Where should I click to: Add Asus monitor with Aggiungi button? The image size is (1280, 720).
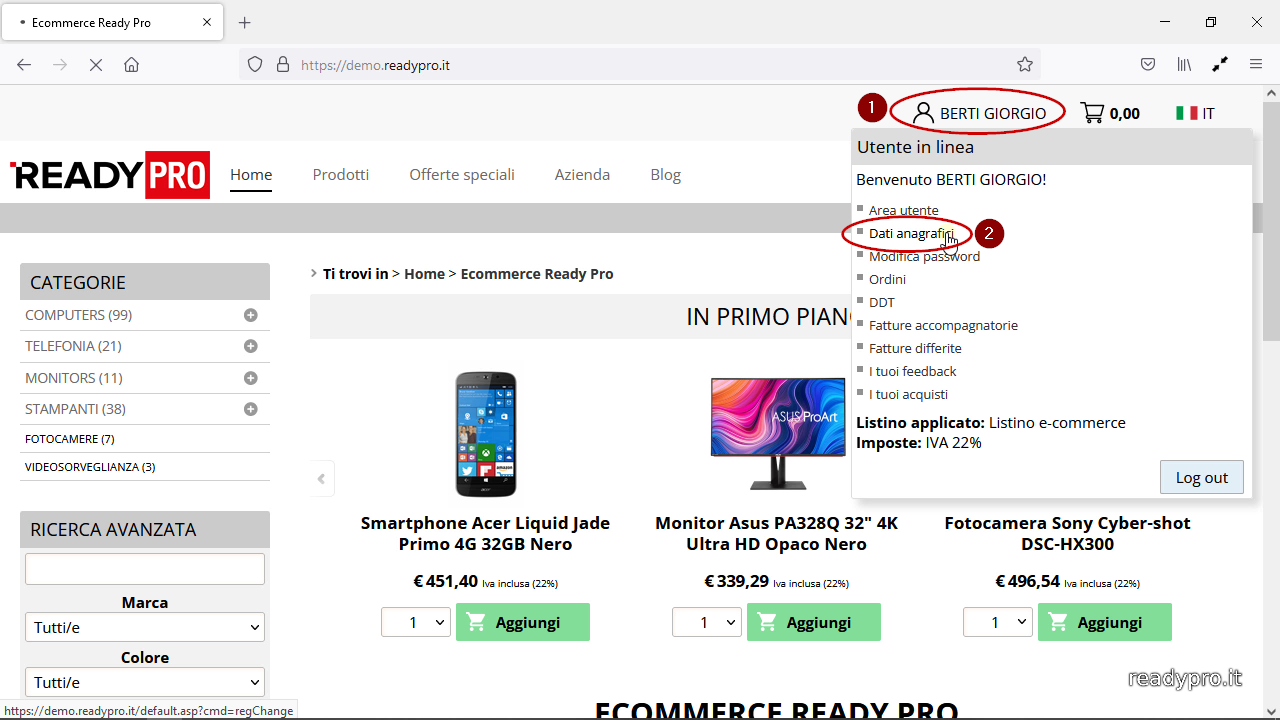[x=814, y=622]
